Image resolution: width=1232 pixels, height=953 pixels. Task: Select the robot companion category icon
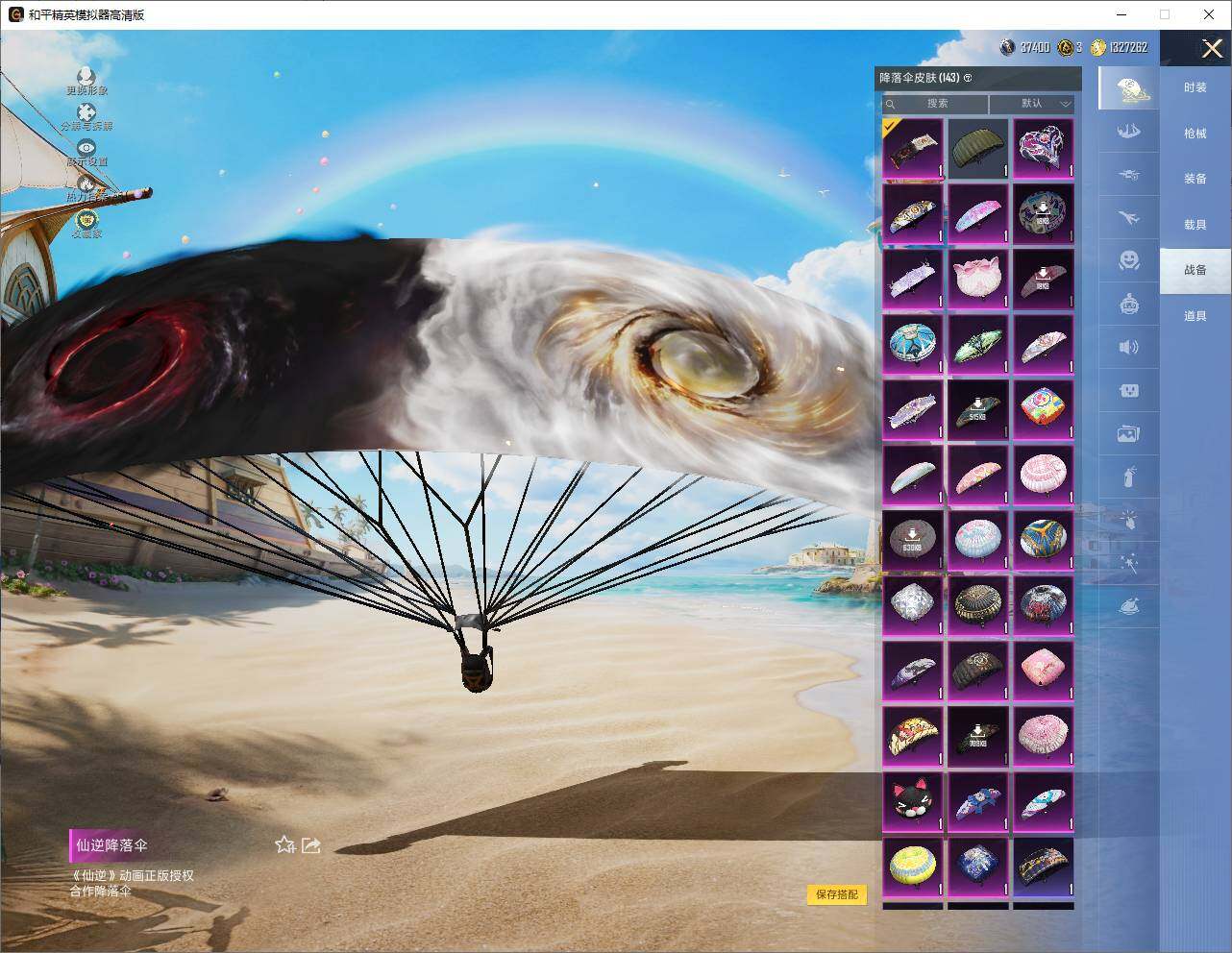pos(1129,304)
